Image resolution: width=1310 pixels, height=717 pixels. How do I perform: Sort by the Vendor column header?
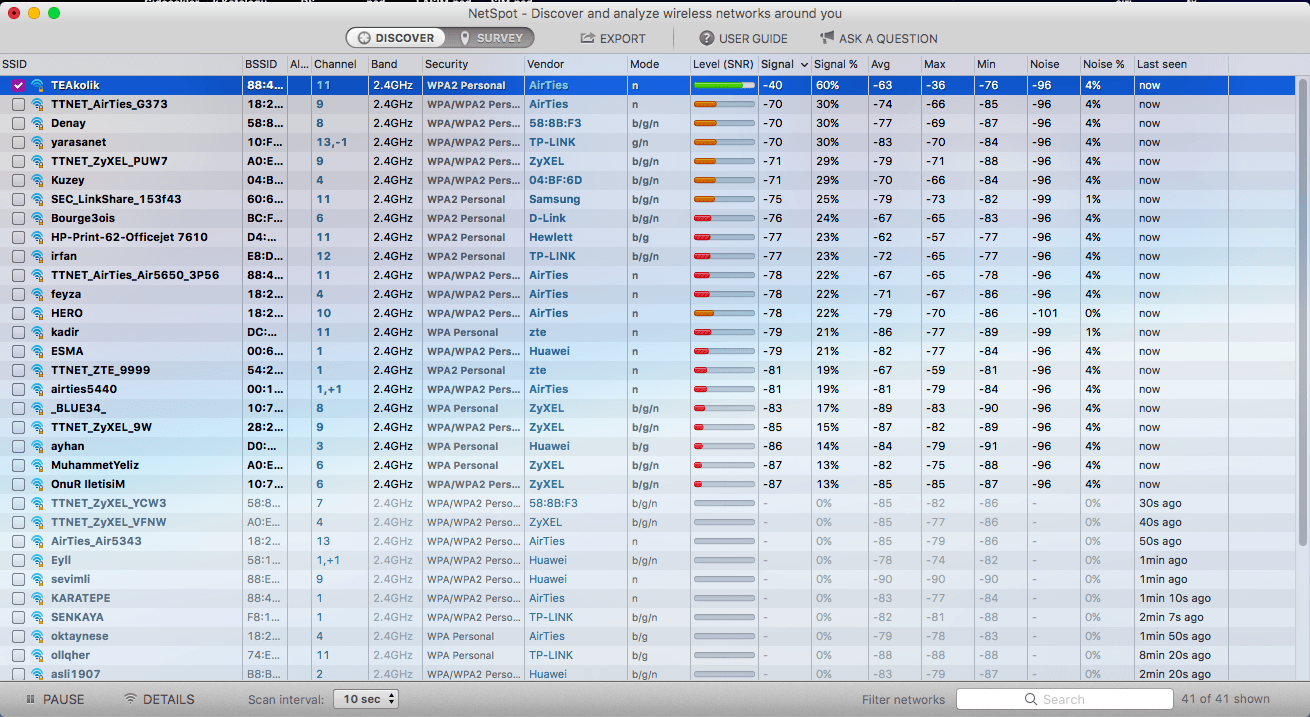[x=575, y=64]
